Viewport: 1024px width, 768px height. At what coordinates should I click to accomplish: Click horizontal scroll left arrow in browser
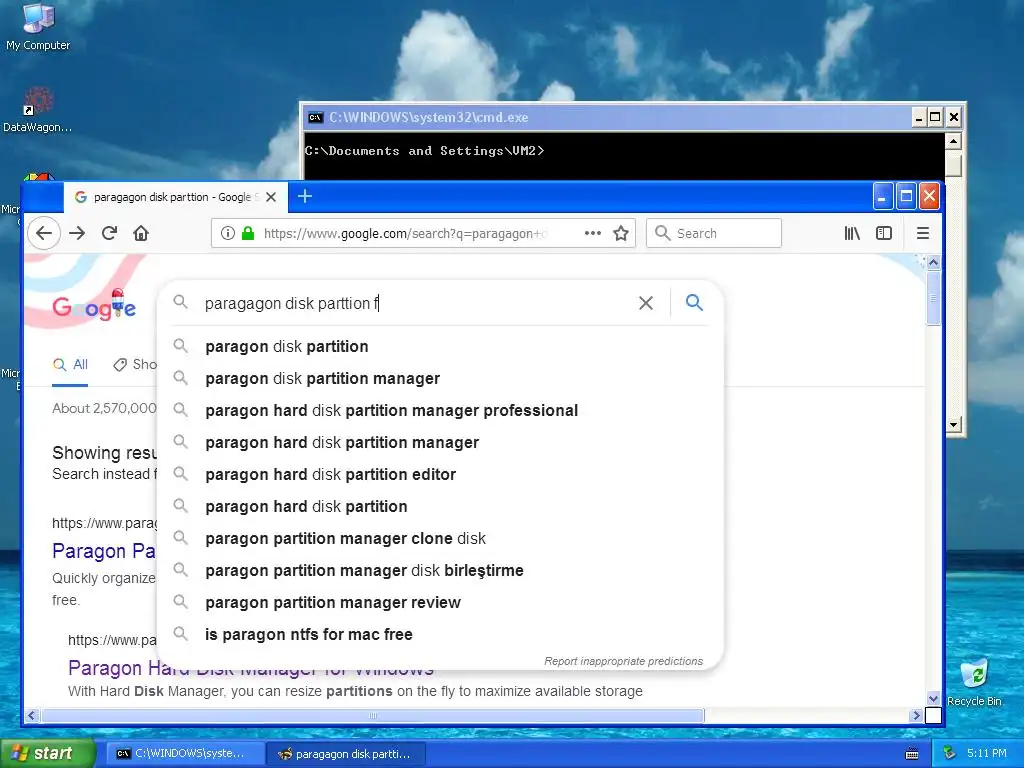[x=32, y=716]
